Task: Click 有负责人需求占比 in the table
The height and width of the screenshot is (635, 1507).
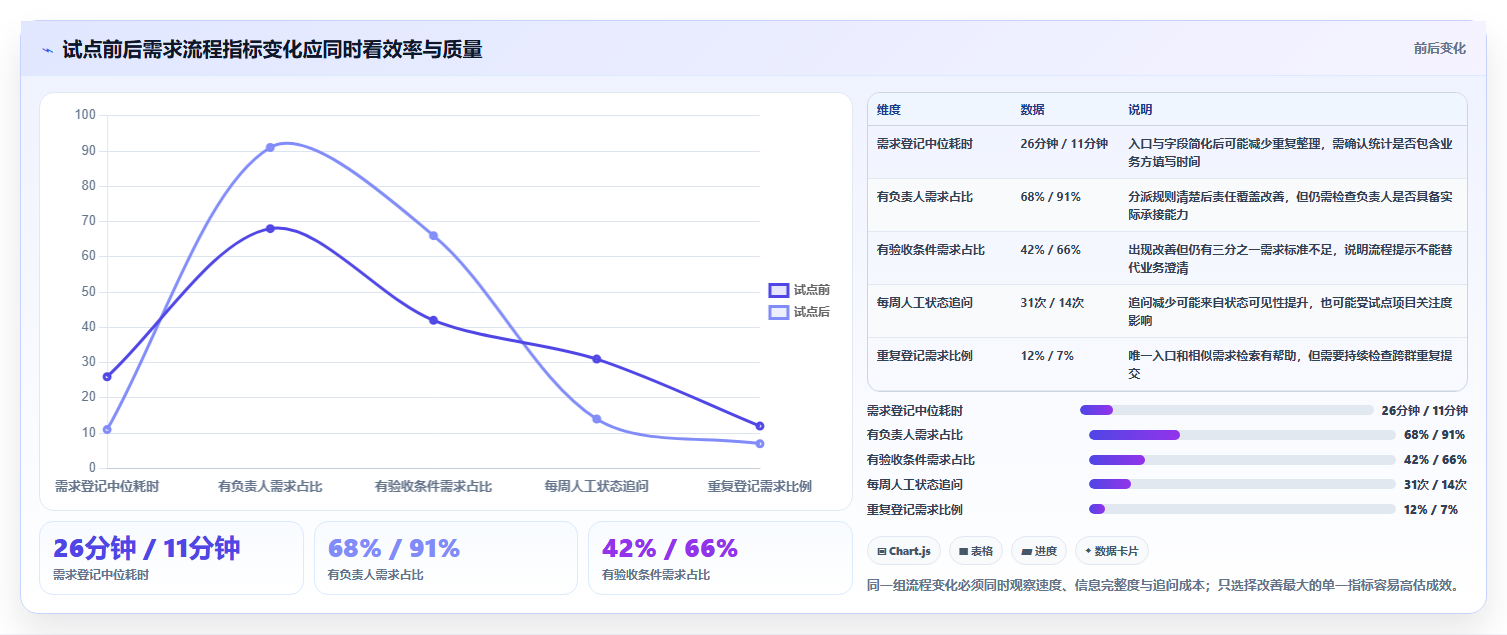Action: click(x=925, y=196)
